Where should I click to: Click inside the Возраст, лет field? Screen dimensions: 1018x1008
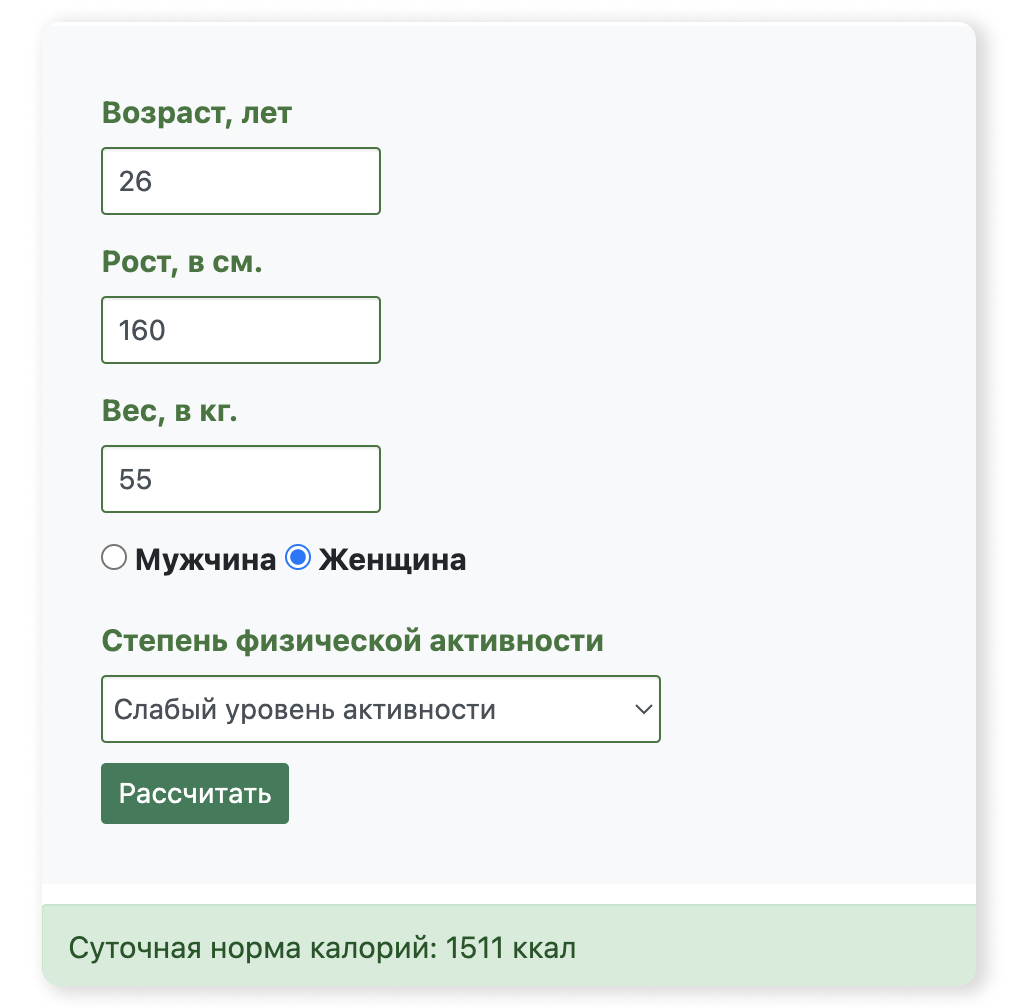click(240, 181)
